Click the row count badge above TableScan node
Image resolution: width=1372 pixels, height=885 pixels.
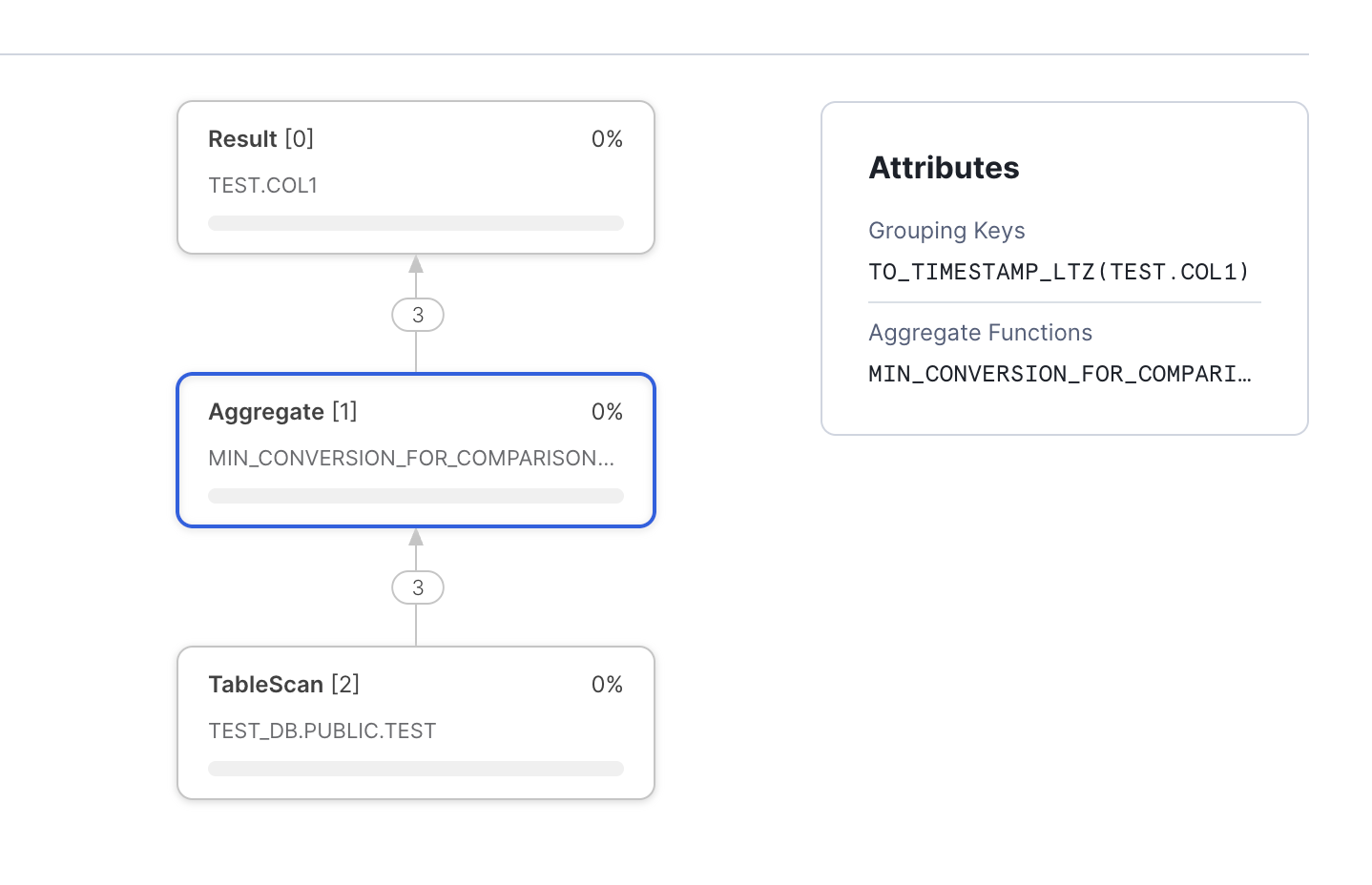[418, 587]
